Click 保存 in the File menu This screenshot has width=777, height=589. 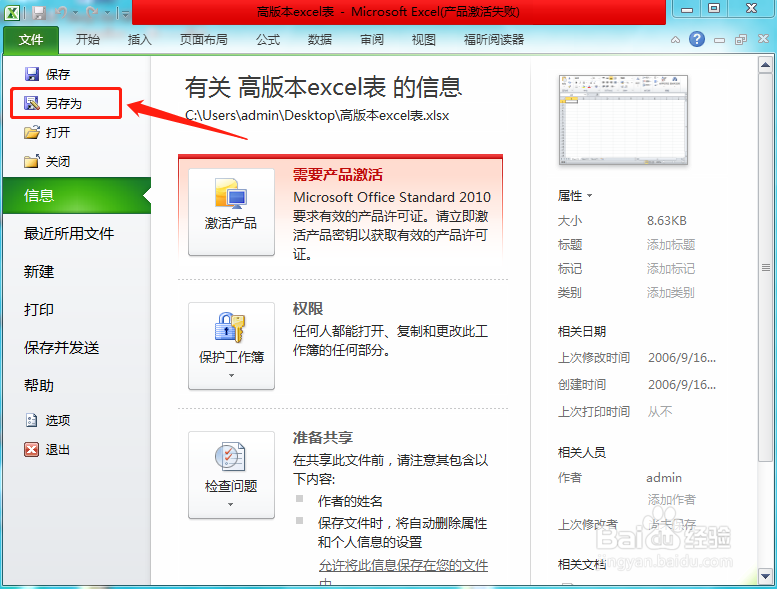point(47,74)
